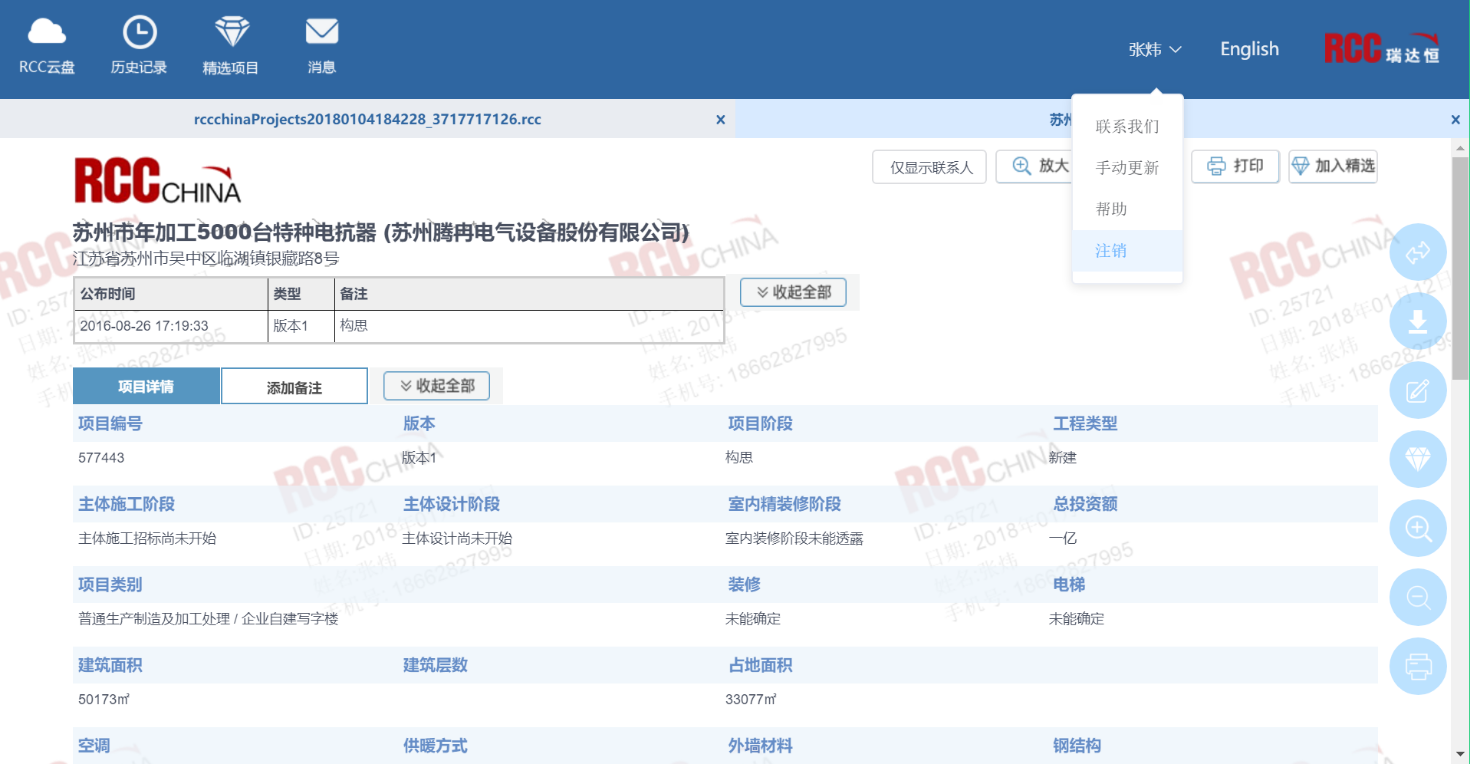
Task: Collapse all with 收起全部 beside table
Action: (793, 292)
